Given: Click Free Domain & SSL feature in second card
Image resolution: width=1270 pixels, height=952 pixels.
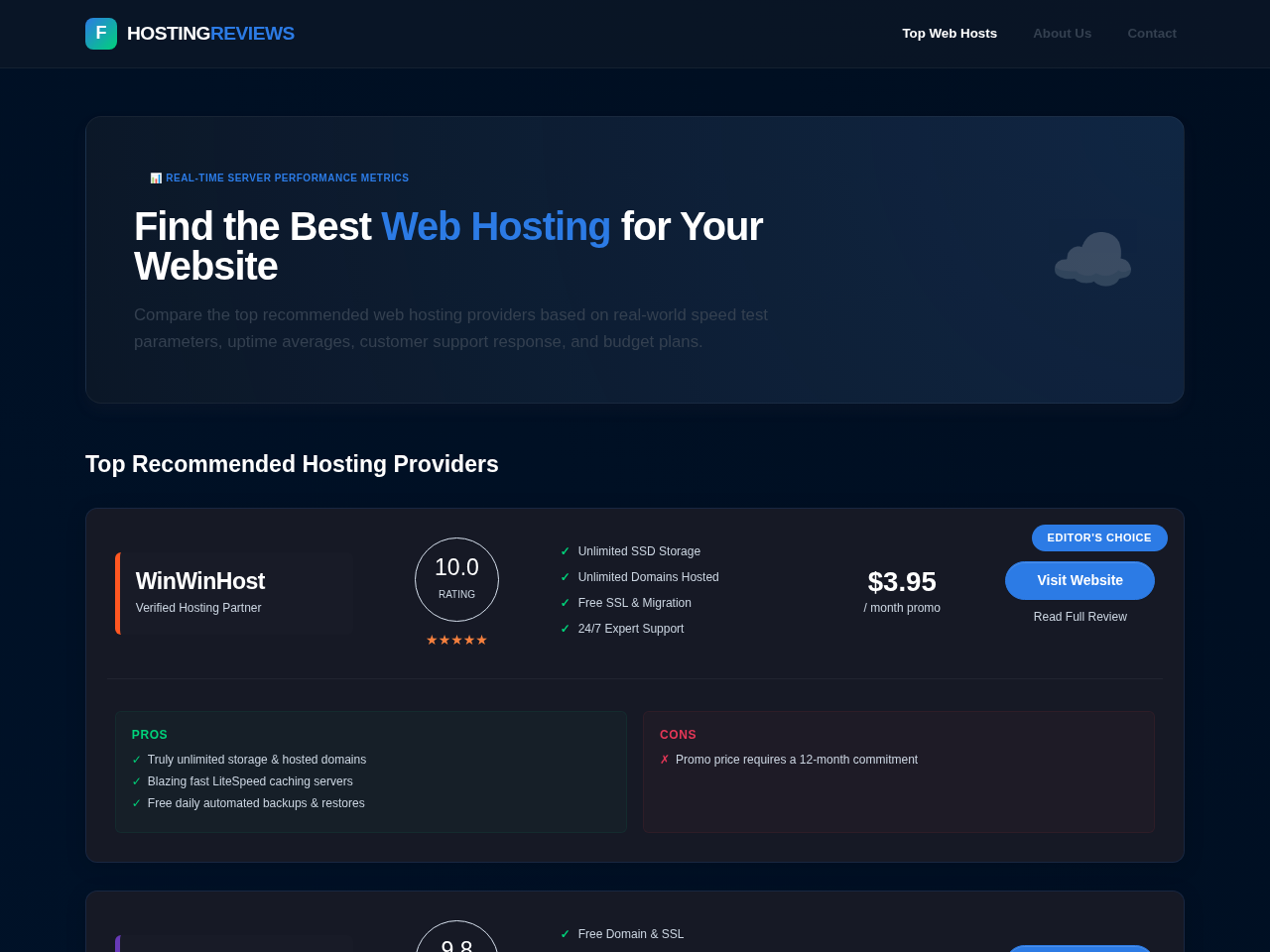Looking at the screenshot, I should tap(631, 934).
